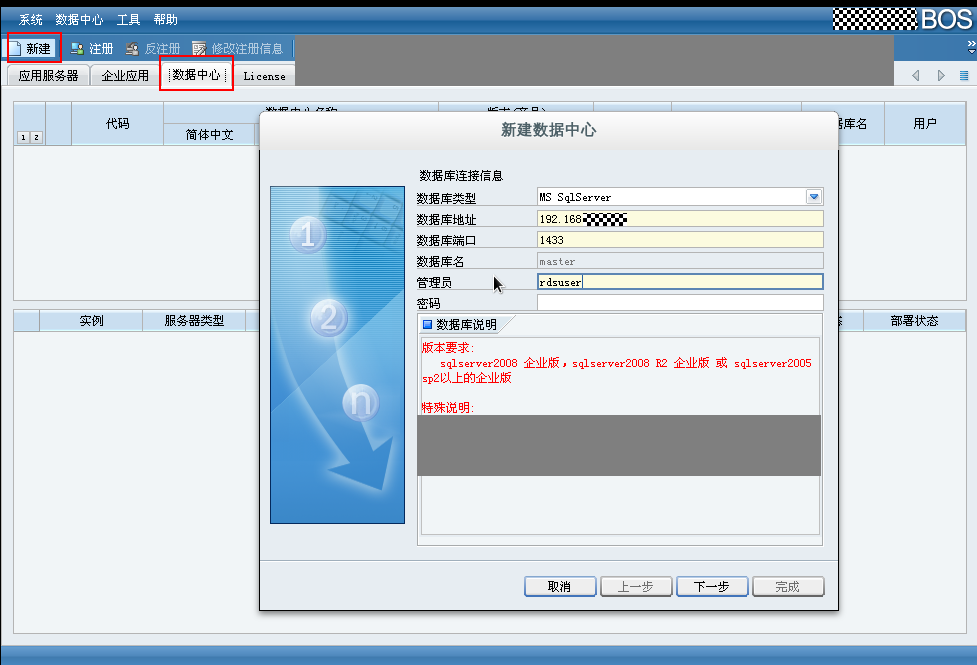Viewport: 977px width, 665px height.
Task: Click the 数据库名 field showing master
Action: pyautogui.click(x=680, y=261)
